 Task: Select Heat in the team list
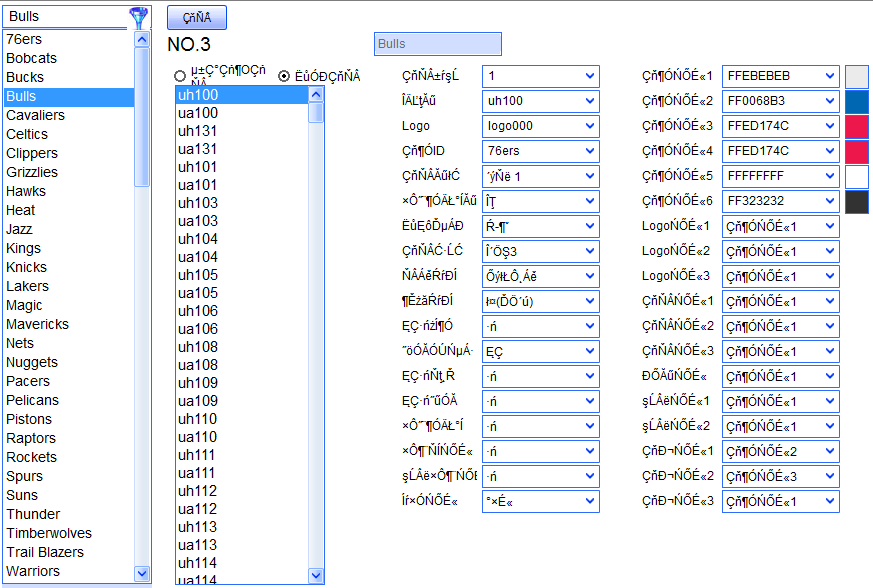pyautogui.click(x=68, y=210)
